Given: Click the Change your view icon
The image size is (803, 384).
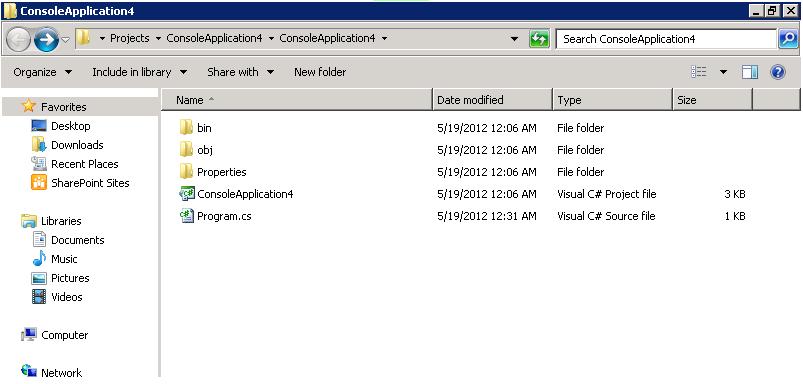Looking at the screenshot, I should 699,72.
